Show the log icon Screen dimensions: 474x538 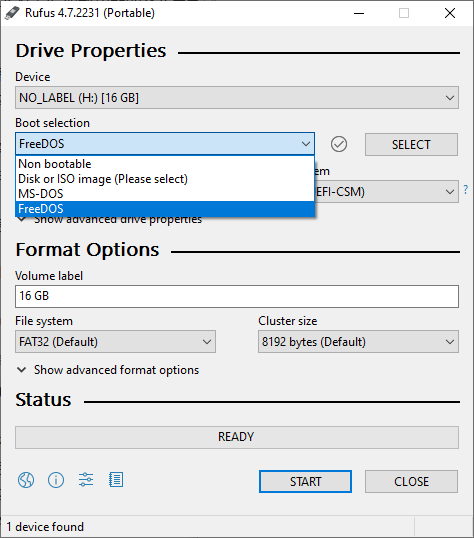(116, 480)
